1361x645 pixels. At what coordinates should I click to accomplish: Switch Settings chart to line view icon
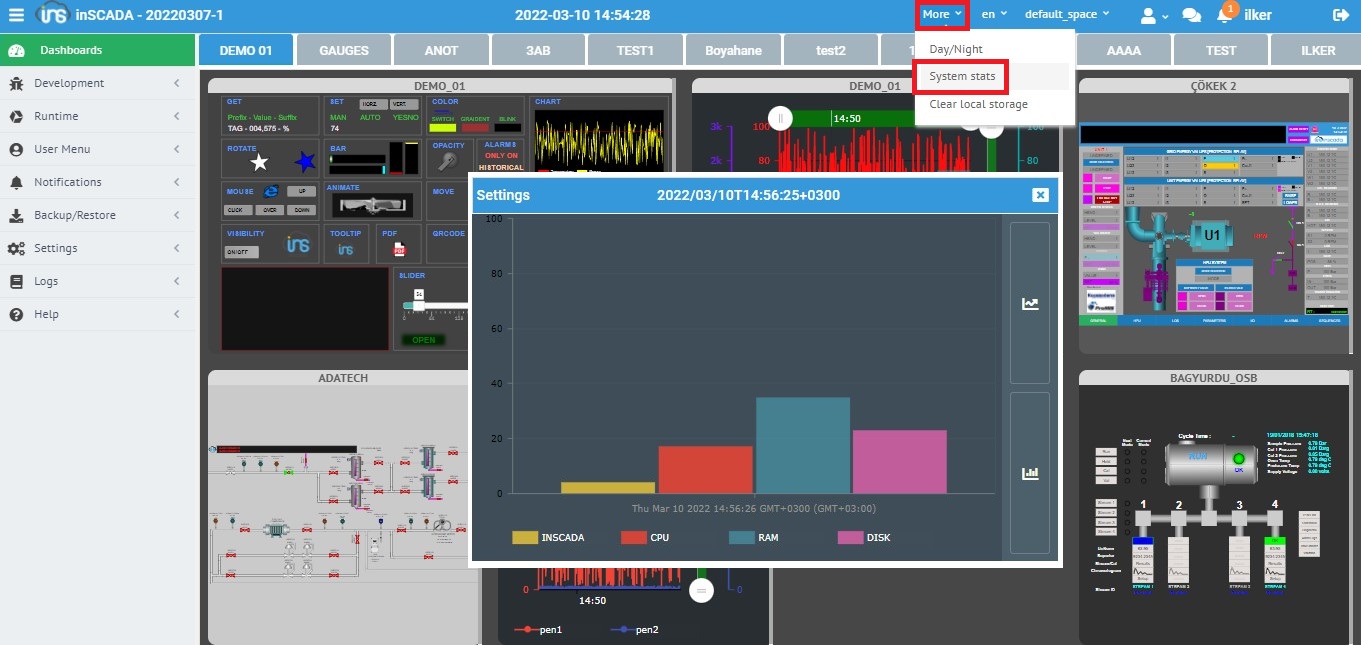(1030, 303)
